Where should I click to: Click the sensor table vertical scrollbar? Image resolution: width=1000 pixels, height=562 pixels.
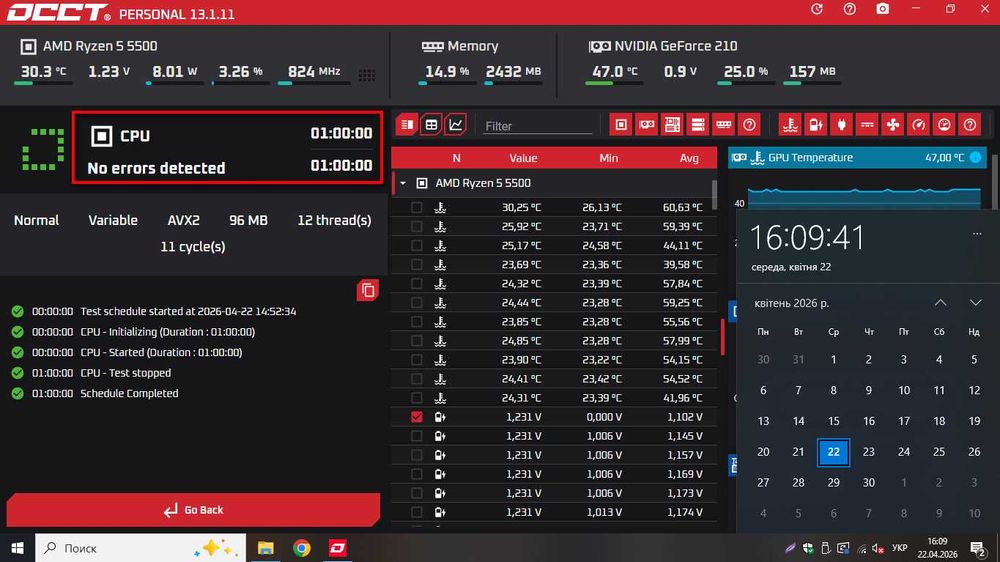pos(714,193)
